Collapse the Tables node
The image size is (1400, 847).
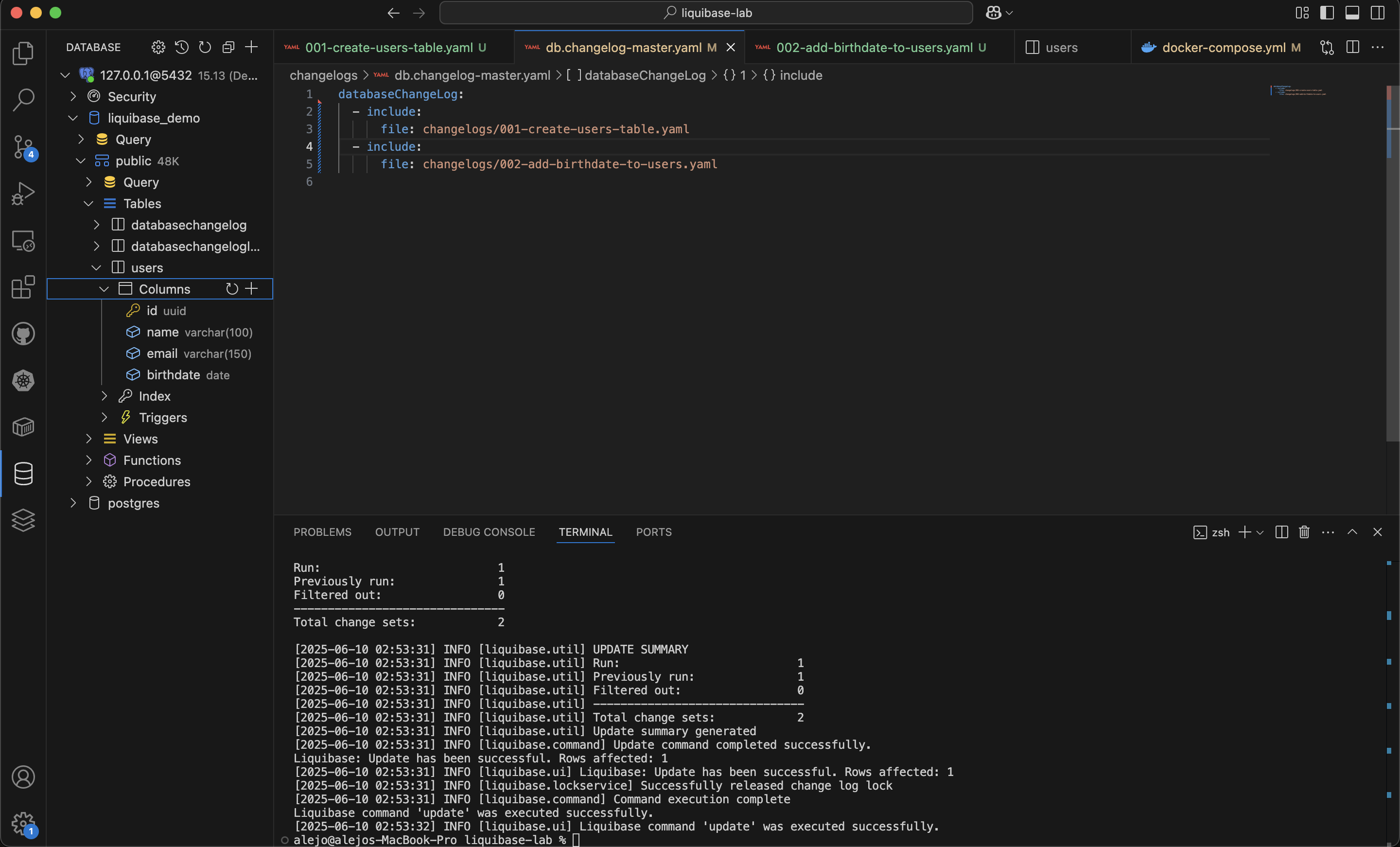pyautogui.click(x=88, y=204)
